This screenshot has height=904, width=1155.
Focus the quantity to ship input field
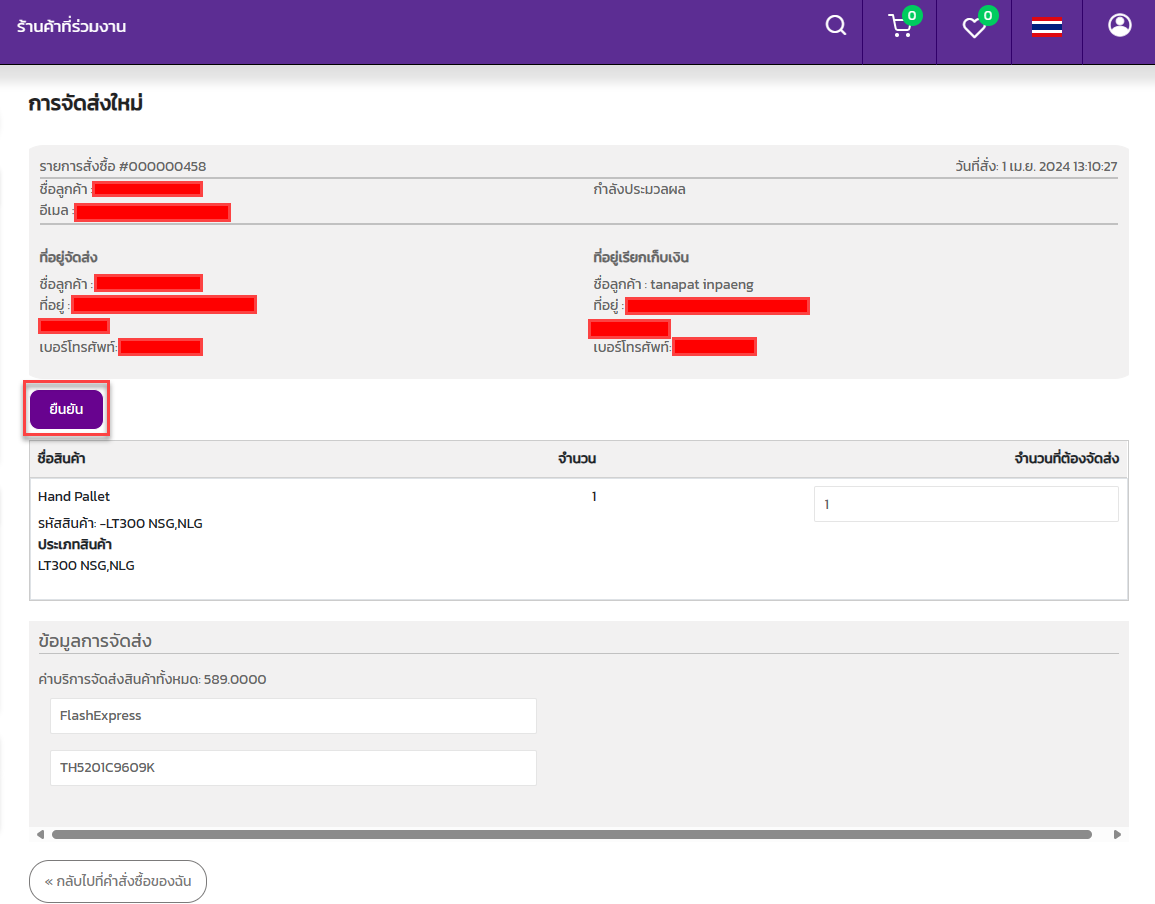click(965, 505)
